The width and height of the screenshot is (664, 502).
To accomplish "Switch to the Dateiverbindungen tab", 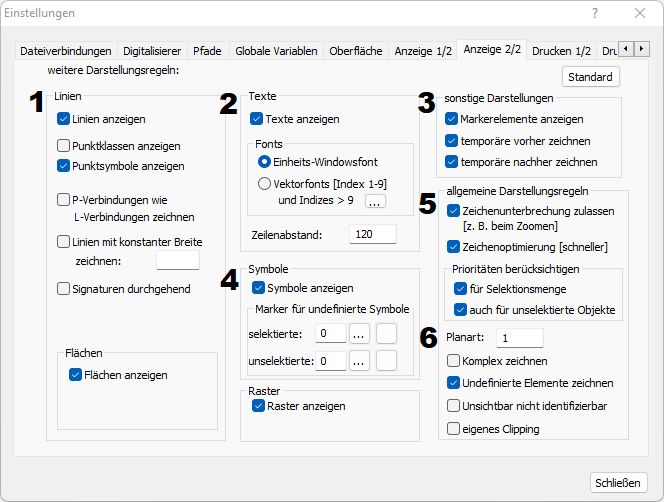I will [x=67, y=50].
